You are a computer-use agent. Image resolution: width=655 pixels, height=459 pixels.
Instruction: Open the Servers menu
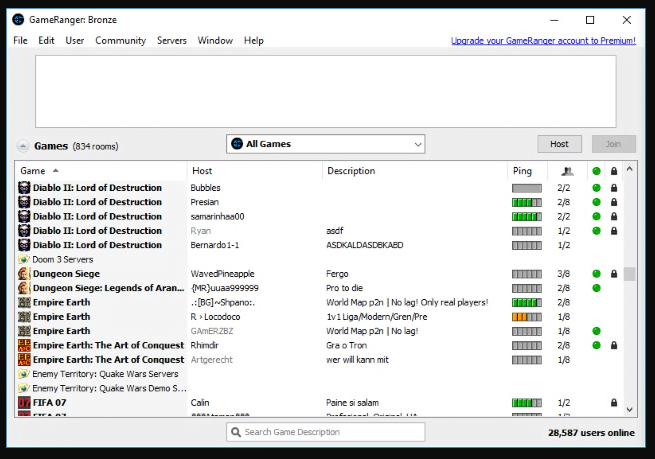coord(171,41)
